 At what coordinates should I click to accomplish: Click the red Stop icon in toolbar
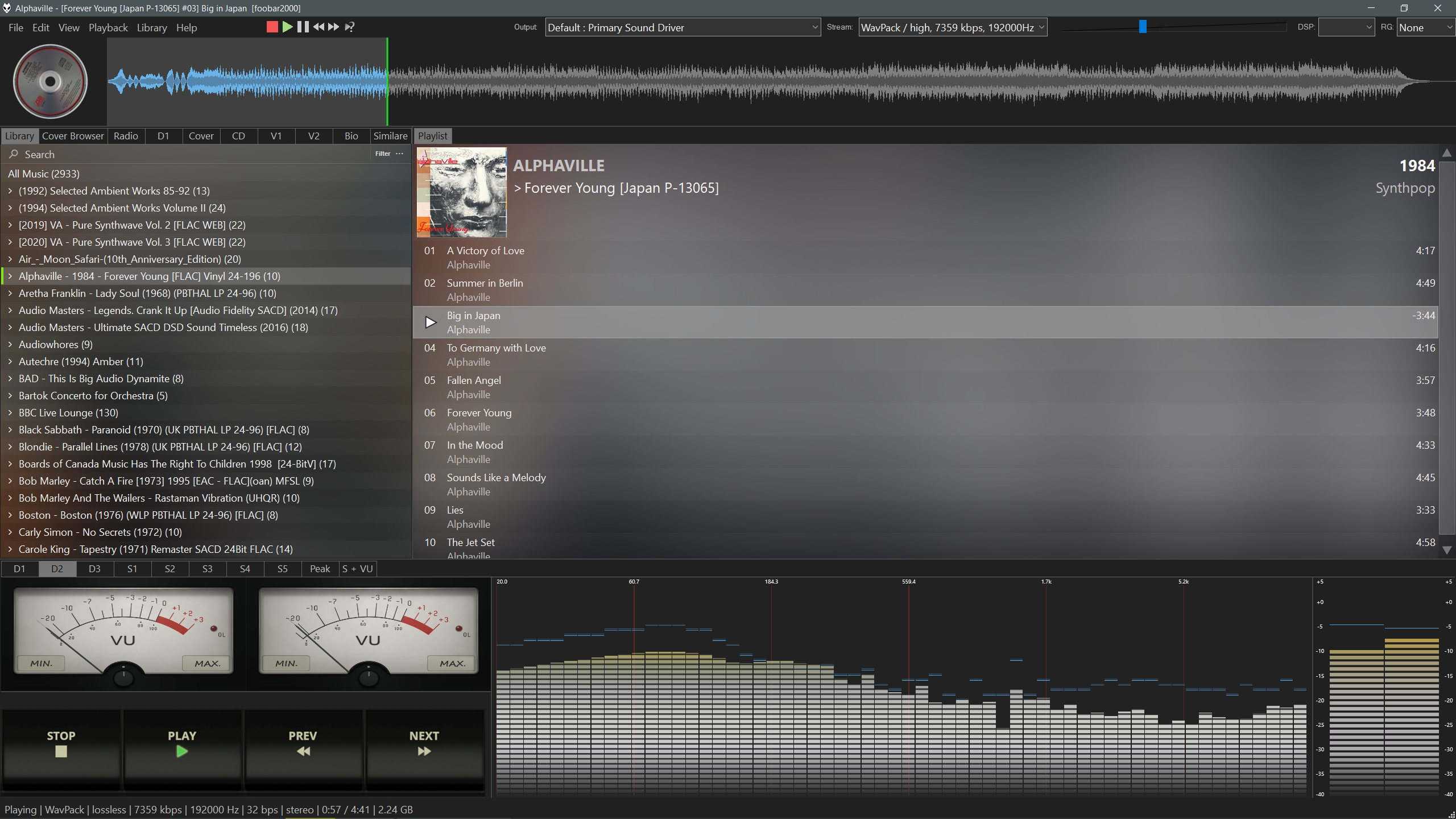tap(272, 27)
